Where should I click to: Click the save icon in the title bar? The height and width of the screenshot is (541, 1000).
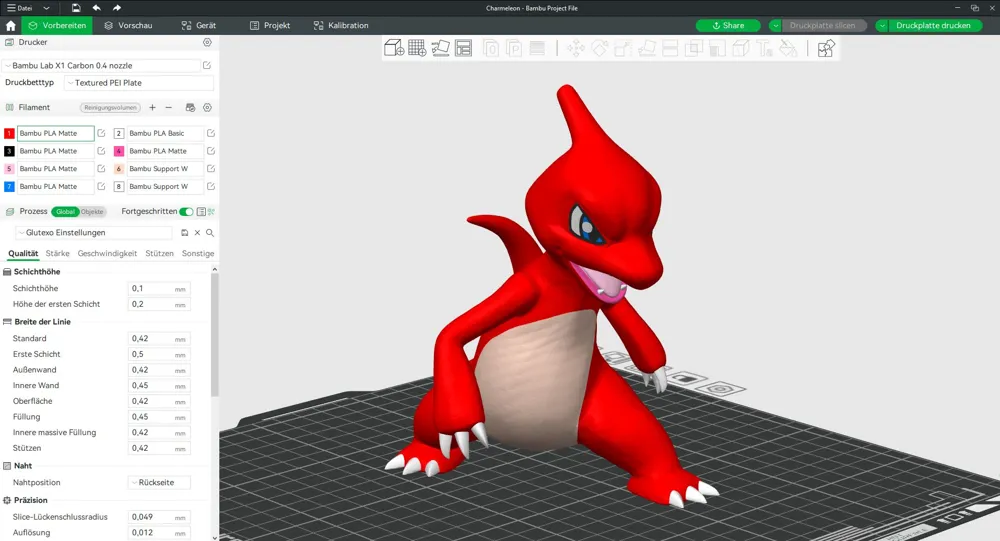click(76, 8)
